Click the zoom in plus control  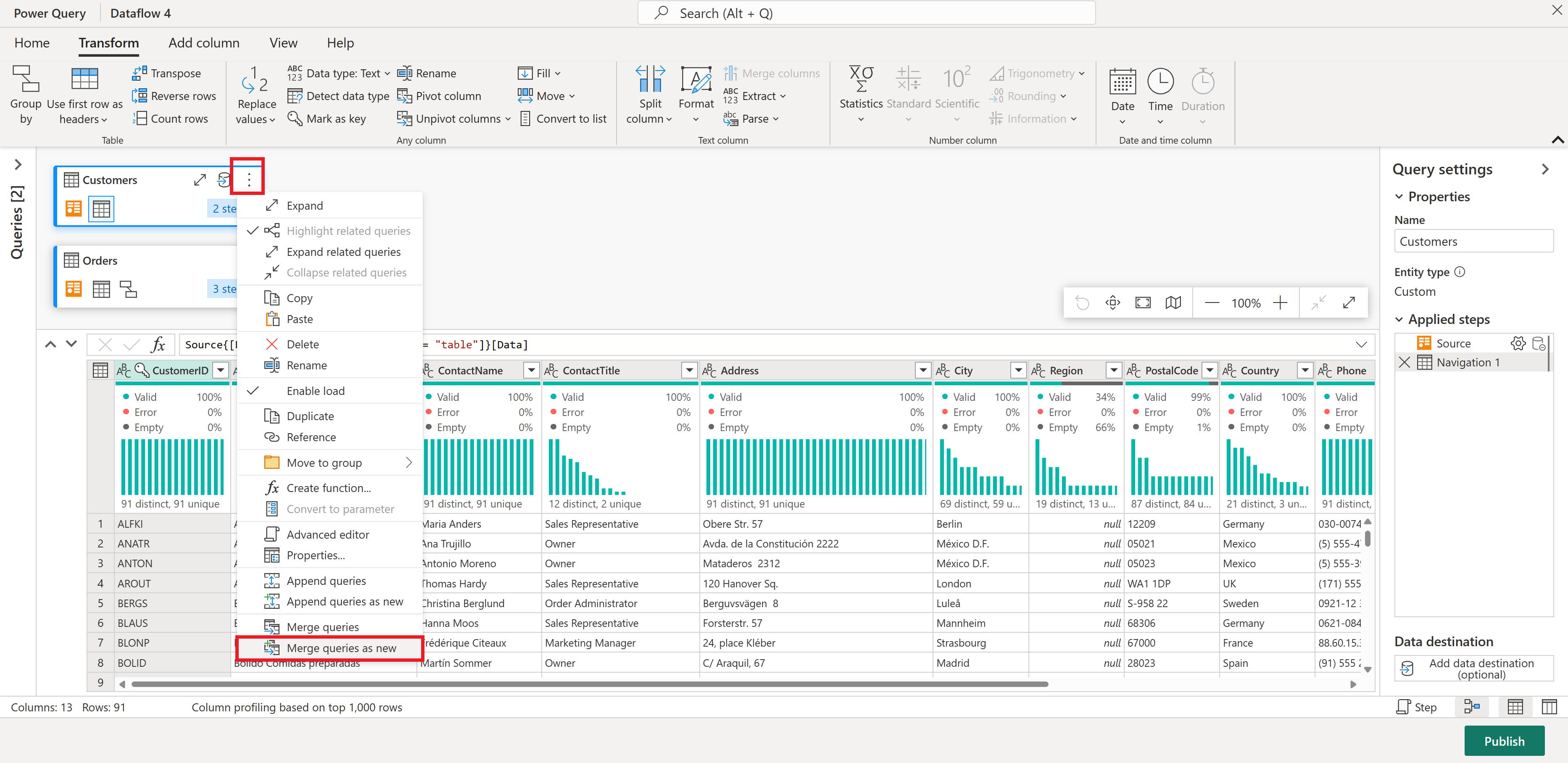1280,303
